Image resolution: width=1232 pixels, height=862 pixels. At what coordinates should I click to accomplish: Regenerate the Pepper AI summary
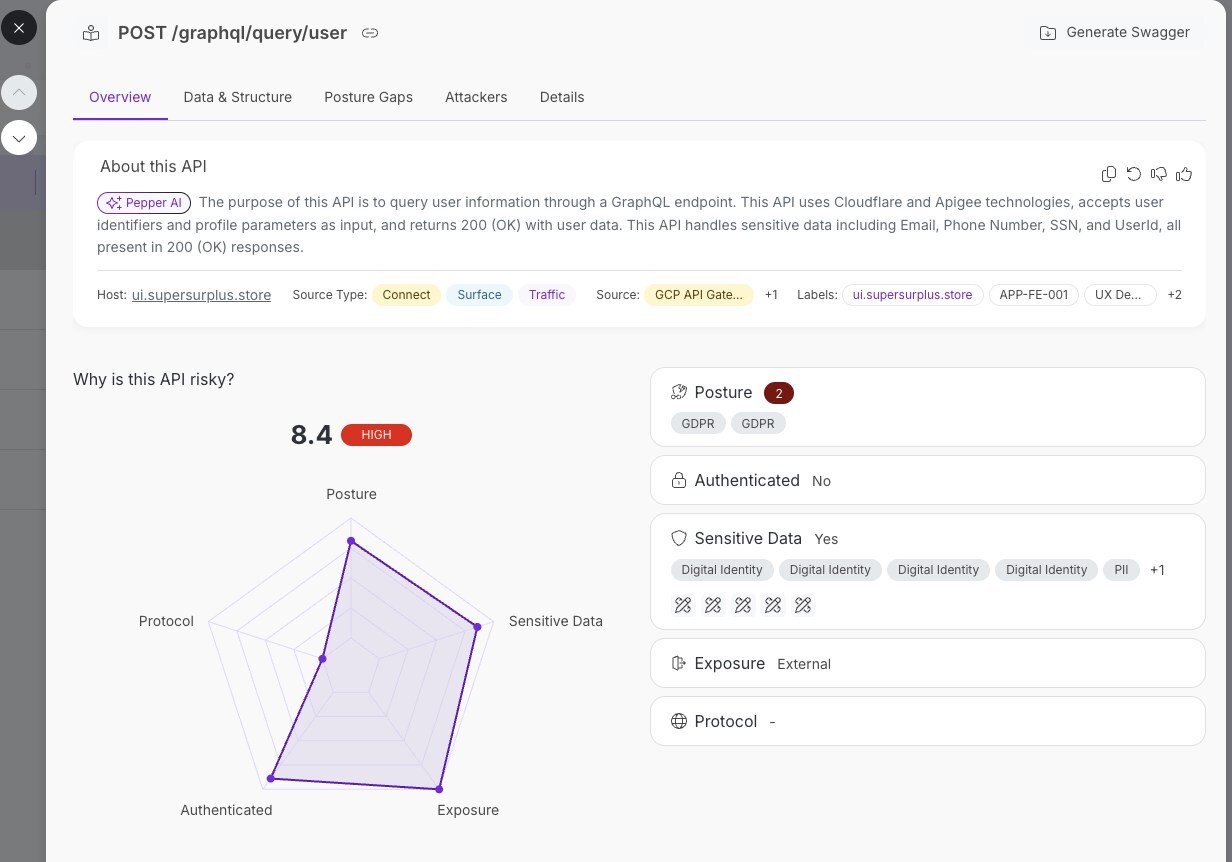(1133, 174)
